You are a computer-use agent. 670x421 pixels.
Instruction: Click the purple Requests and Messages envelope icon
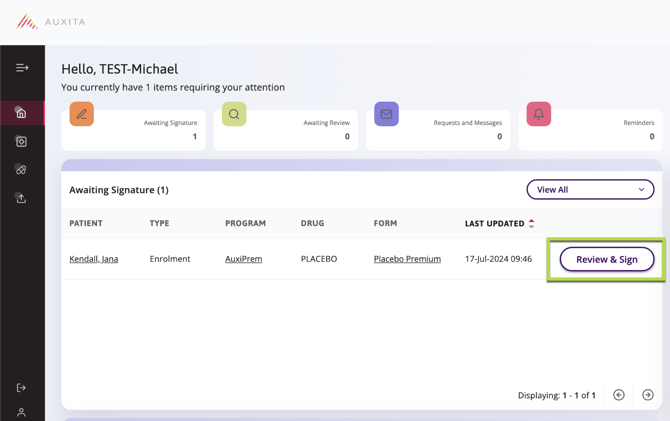(x=386, y=114)
